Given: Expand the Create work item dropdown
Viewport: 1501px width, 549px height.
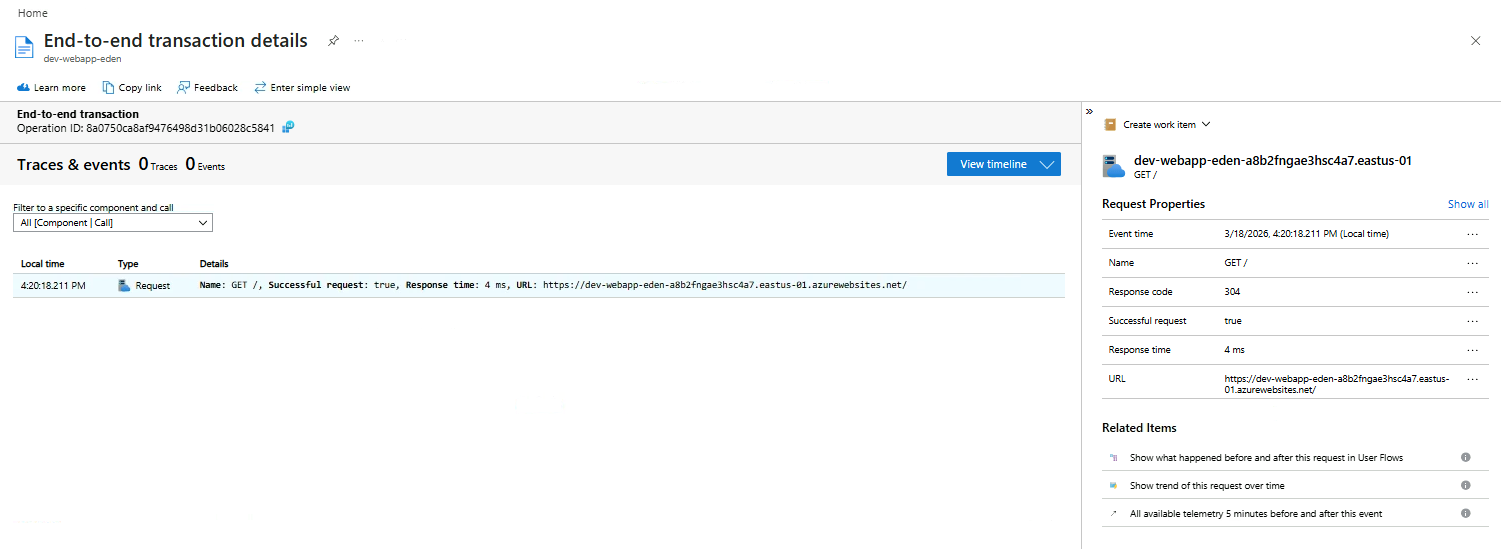Looking at the screenshot, I should pos(1157,125).
